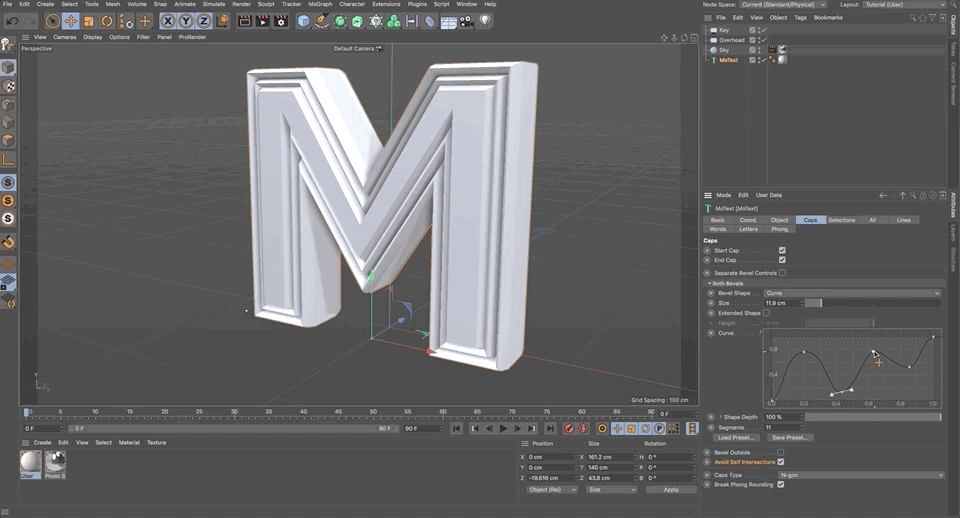960x518 pixels.
Task: Open the Size mode dropdown in coordinates
Action: (612, 489)
